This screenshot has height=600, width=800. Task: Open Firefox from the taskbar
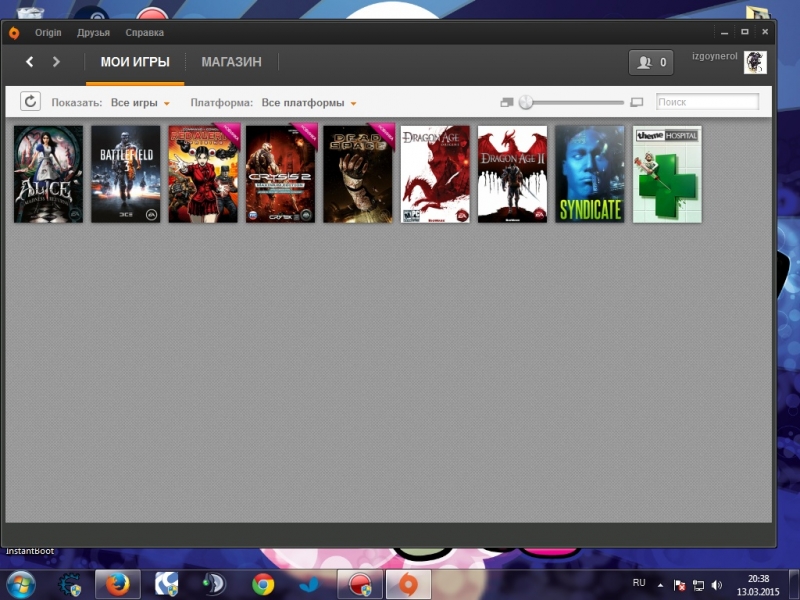coord(117,584)
